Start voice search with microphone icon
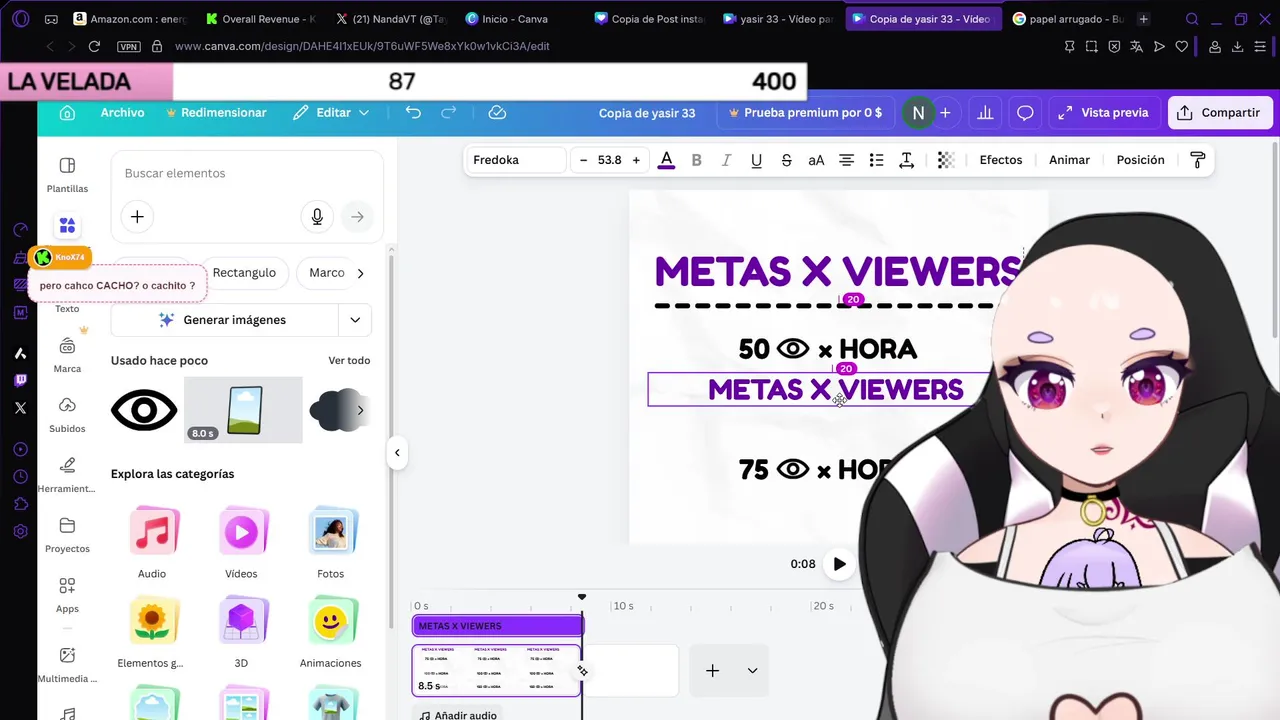 click(317, 216)
